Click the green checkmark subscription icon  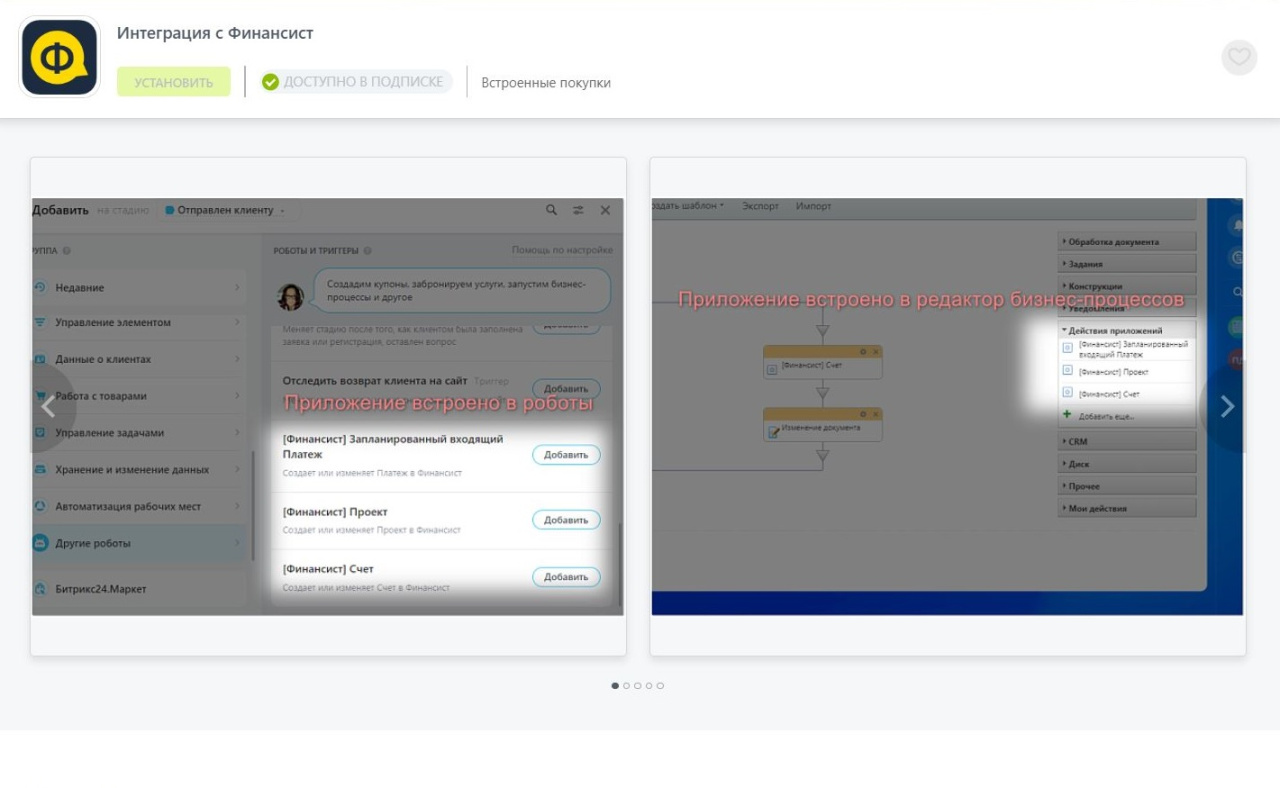point(270,82)
